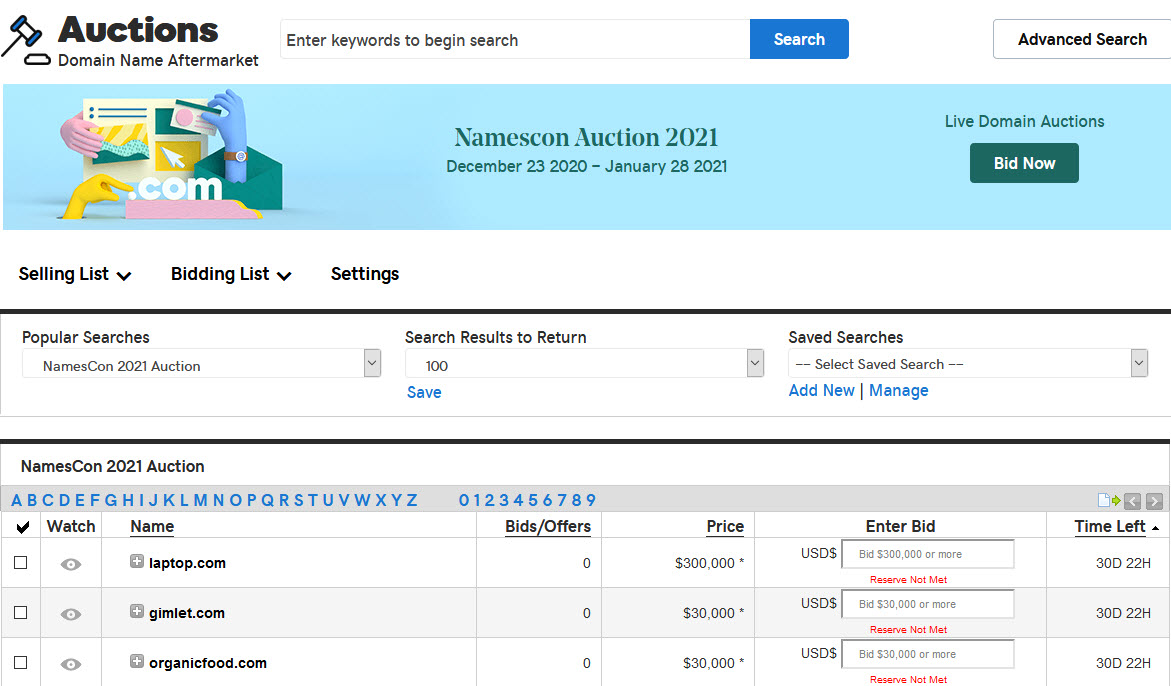Open the organicfood.com domain listing

point(208,663)
